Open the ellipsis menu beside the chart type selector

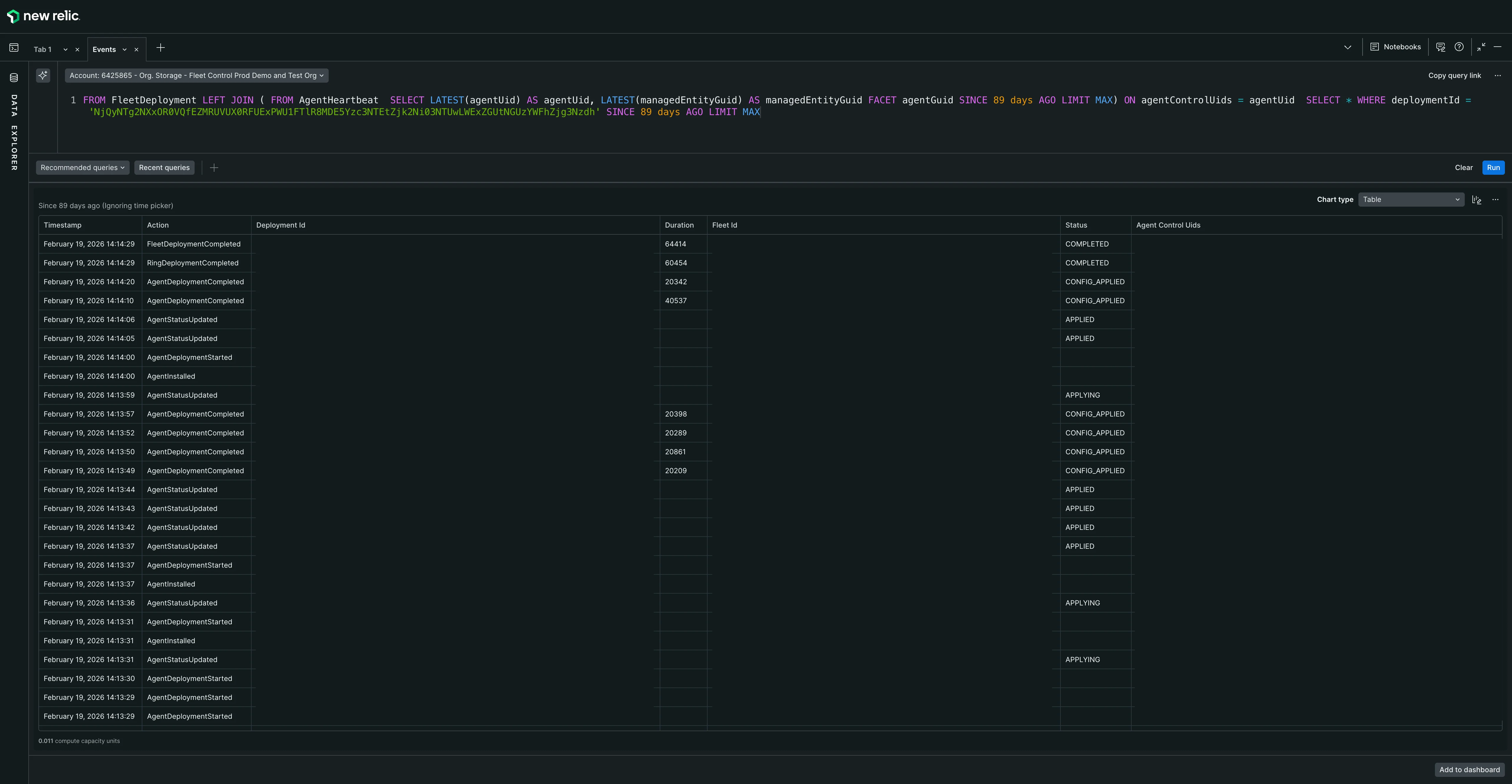pyautogui.click(x=1495, y=200)
